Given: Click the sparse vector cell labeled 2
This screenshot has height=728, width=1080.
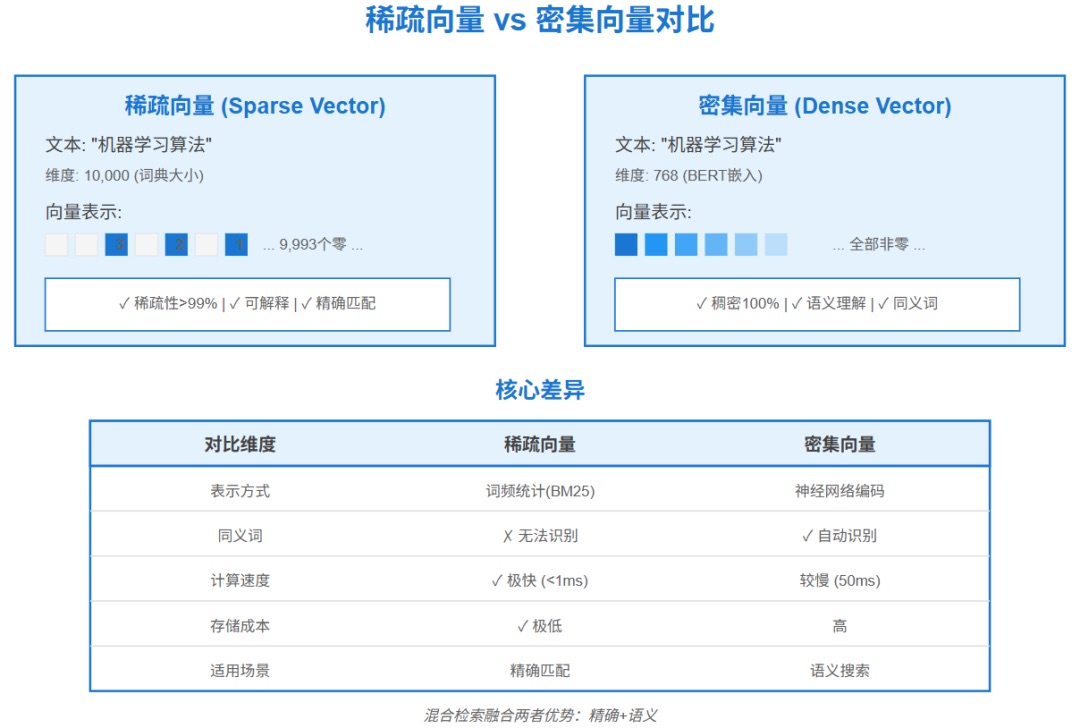Looking at the screenshot, I should [x=176, y=245].
